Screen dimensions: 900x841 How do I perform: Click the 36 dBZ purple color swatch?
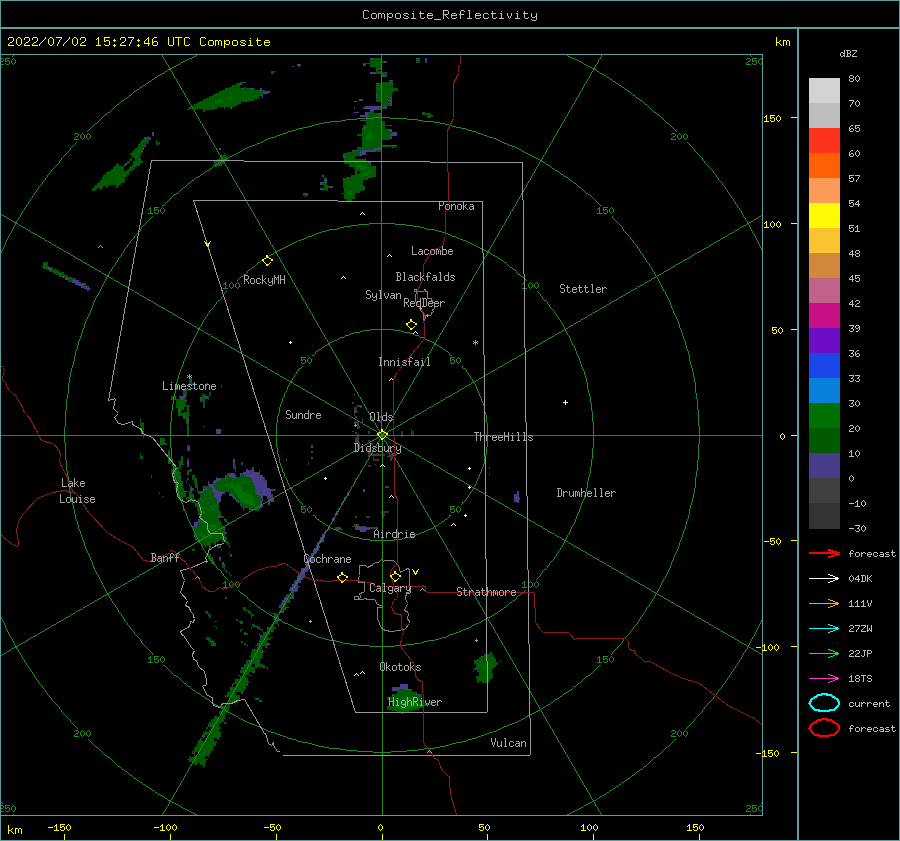[x=824, y=340]
